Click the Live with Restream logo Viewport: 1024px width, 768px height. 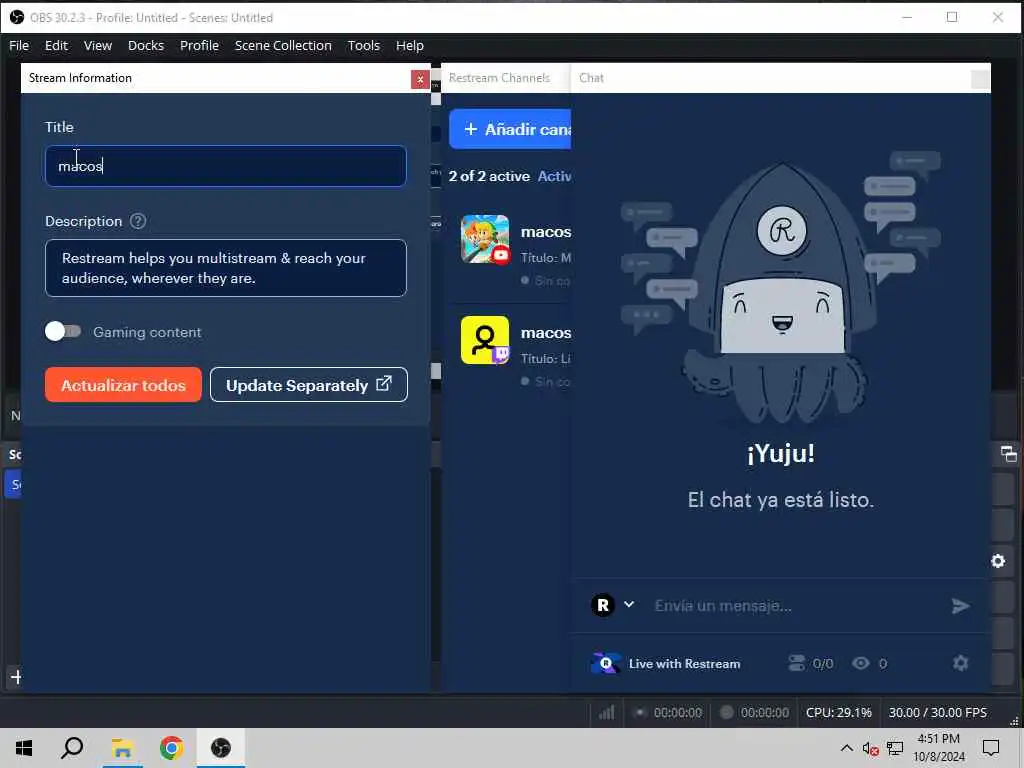point(605,664)
